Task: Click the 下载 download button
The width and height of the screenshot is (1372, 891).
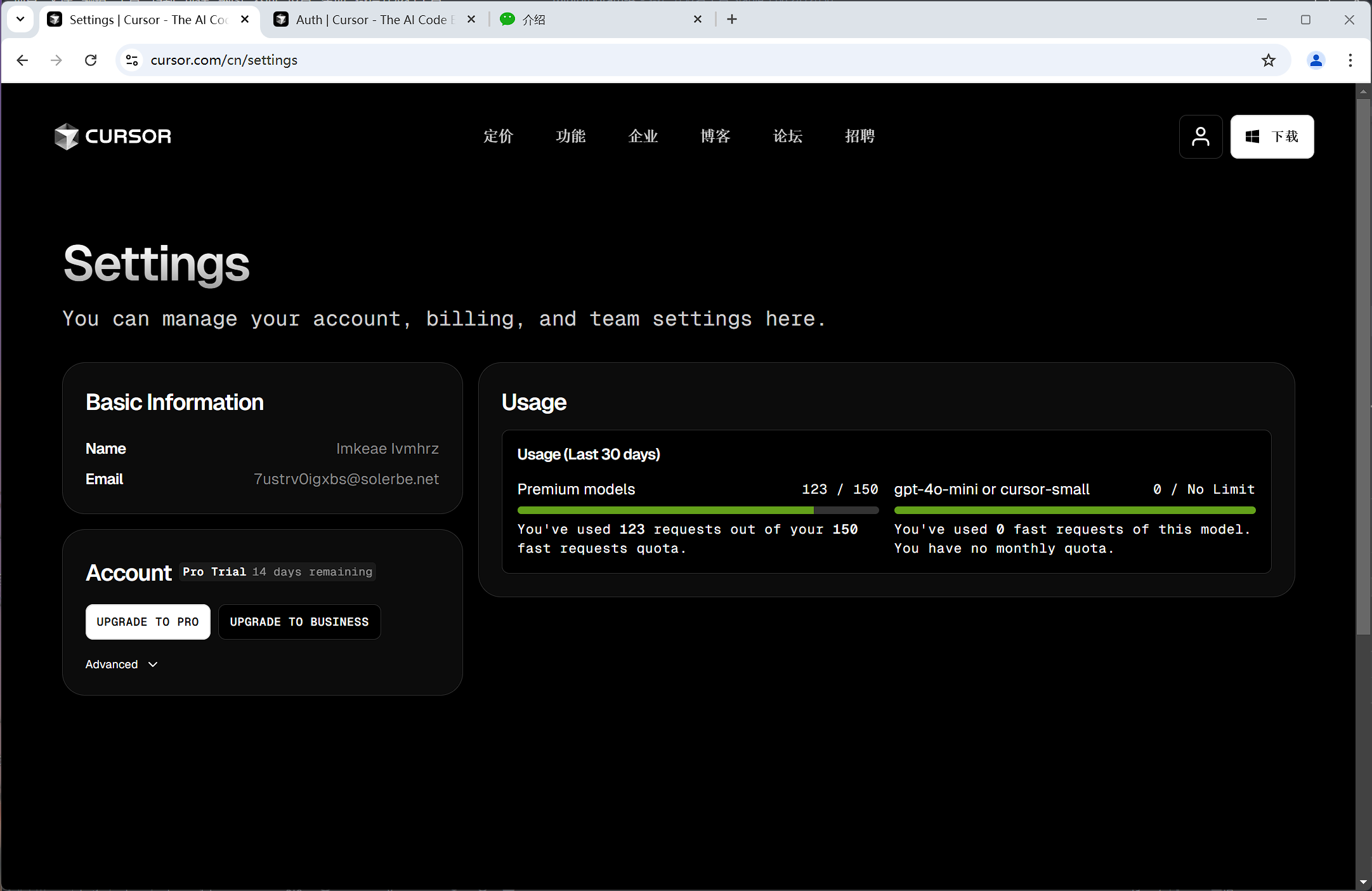Action: (x=1272, y=136)
